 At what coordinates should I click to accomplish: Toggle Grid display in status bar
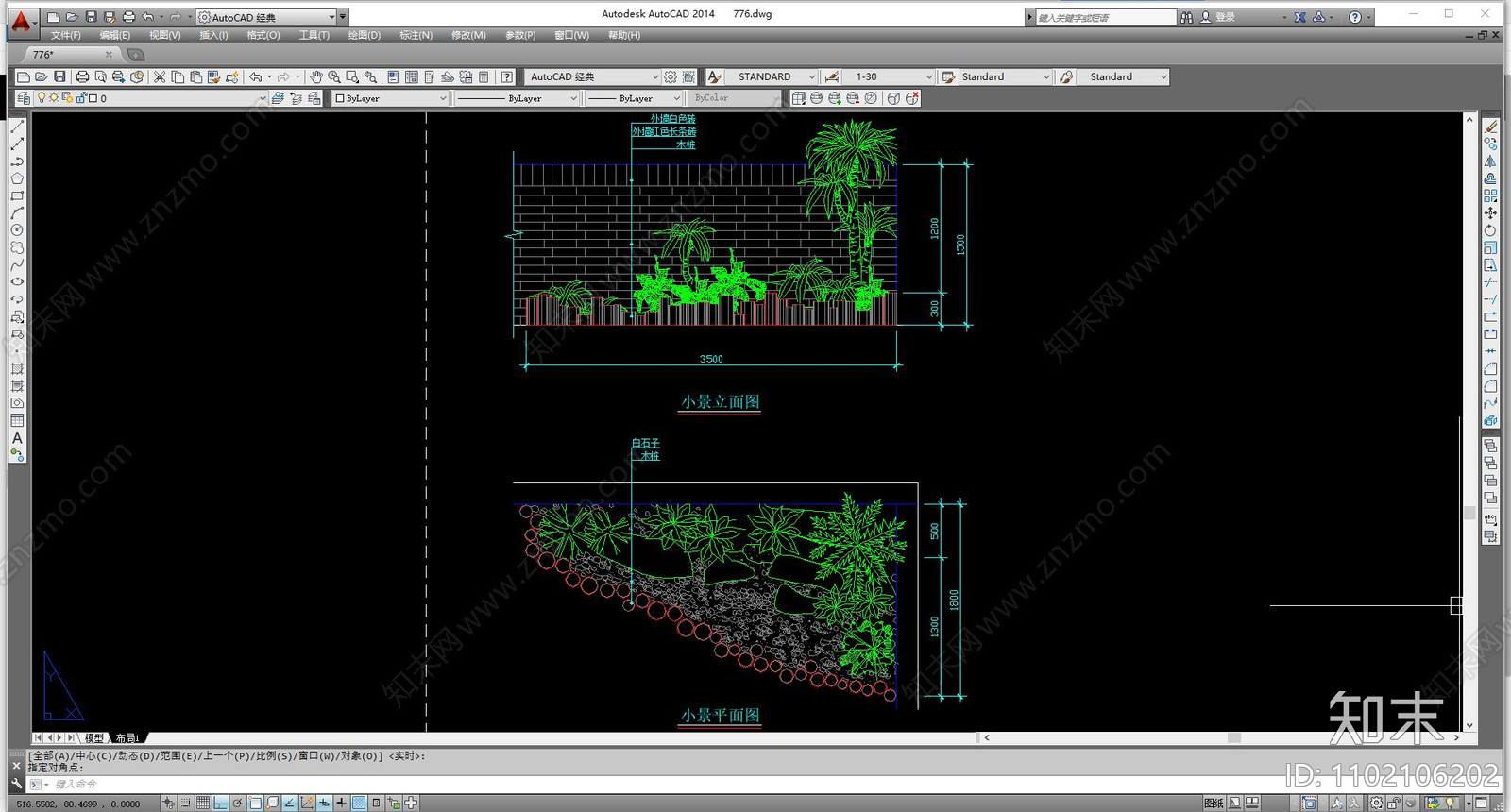pos(203,804)
